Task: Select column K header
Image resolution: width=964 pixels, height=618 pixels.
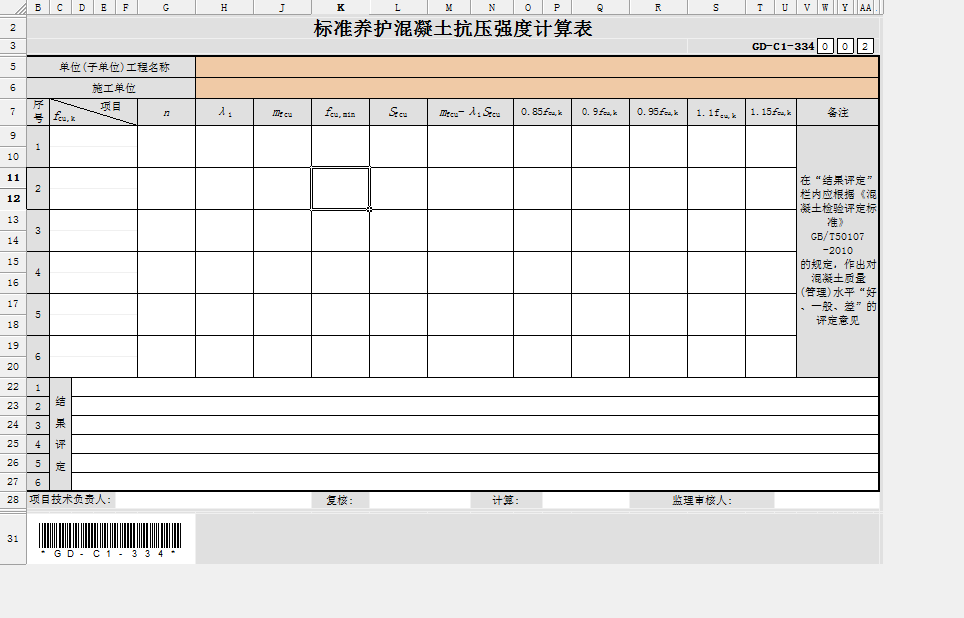Action: [x=340, y=7]
